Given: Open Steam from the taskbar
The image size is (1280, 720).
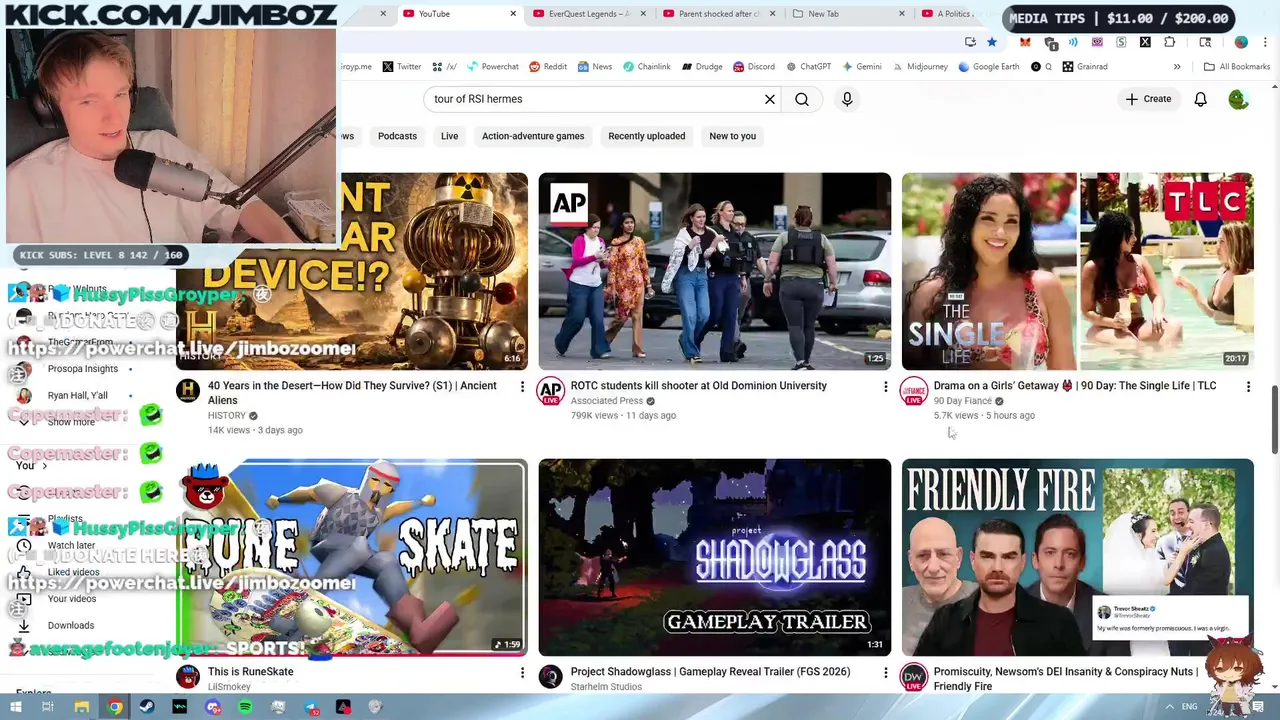Looking at the screenshot, I should tap(147, 707).
